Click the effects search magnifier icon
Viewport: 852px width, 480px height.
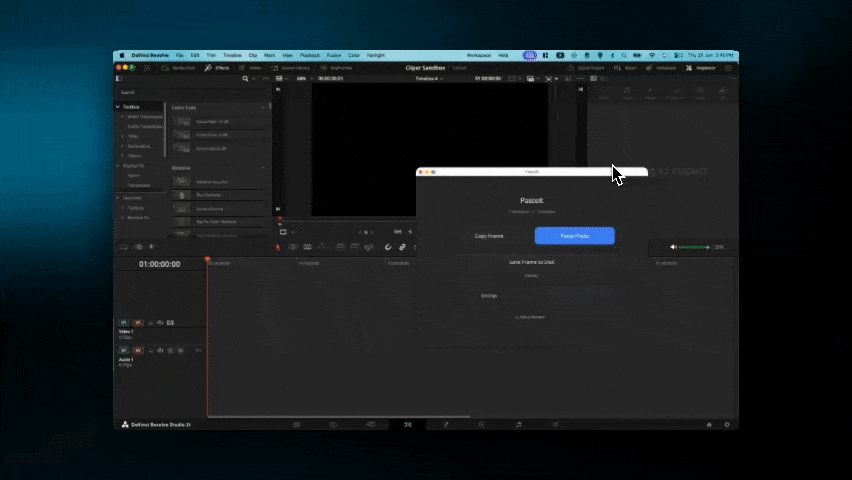pos(245,78)
